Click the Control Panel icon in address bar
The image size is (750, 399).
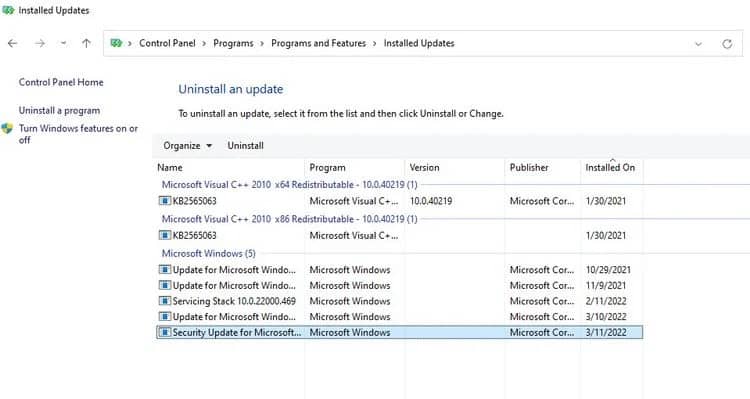pyautogui.click(x=116, y=43)
